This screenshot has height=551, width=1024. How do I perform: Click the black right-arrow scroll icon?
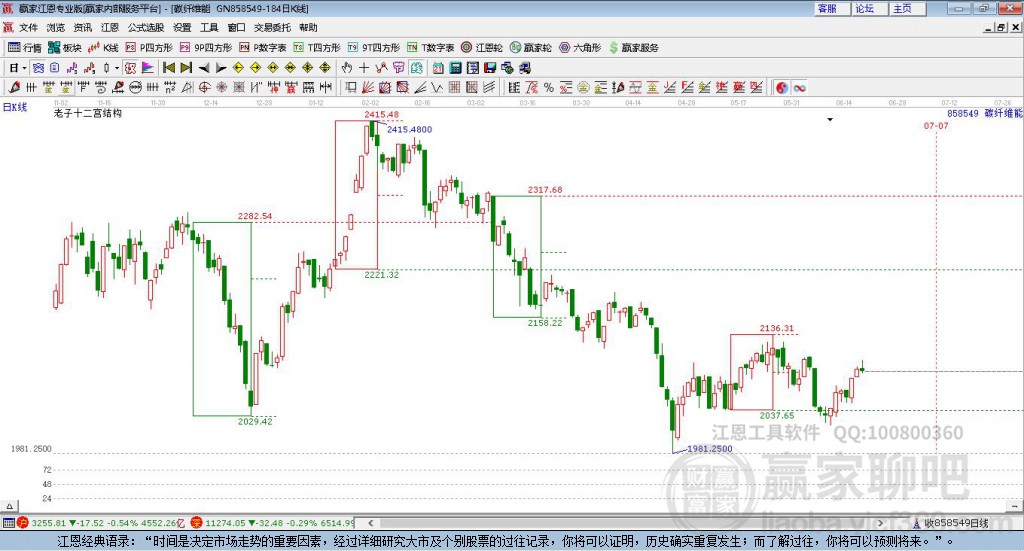point(221,68)
